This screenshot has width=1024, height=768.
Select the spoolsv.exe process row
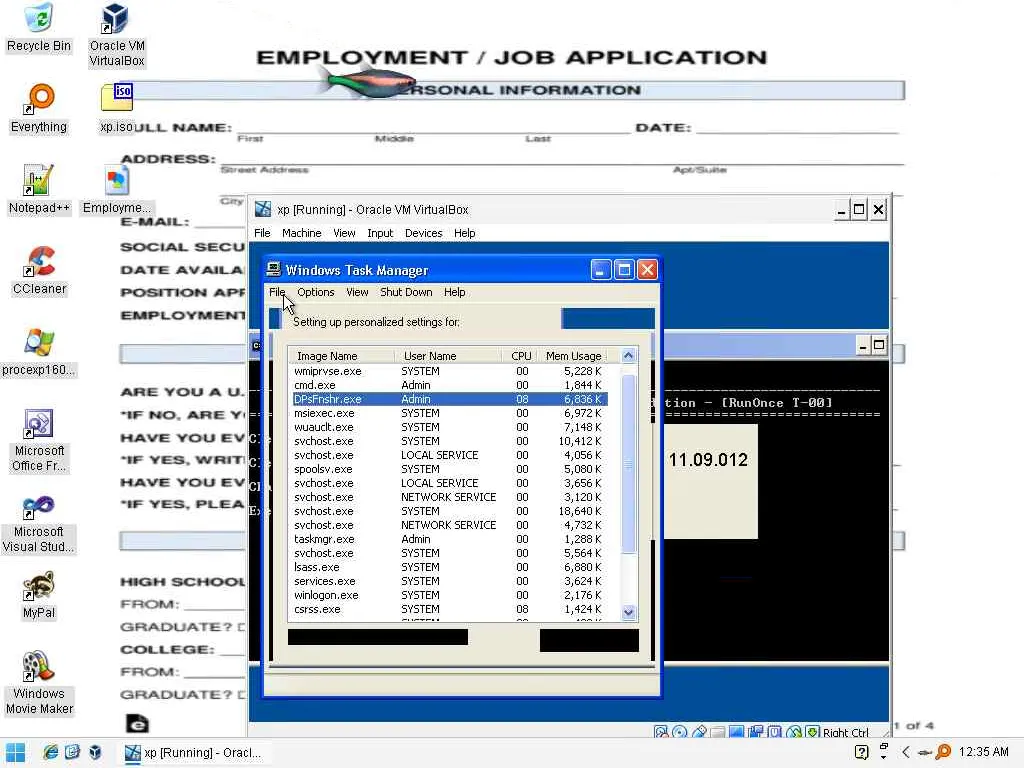[449, 469]
